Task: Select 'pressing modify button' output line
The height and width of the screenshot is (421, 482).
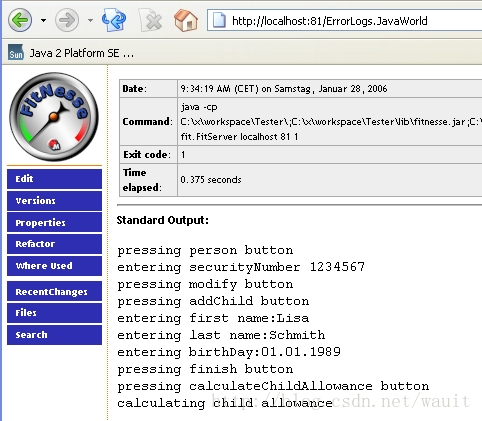Action: (x=205, y=284)
